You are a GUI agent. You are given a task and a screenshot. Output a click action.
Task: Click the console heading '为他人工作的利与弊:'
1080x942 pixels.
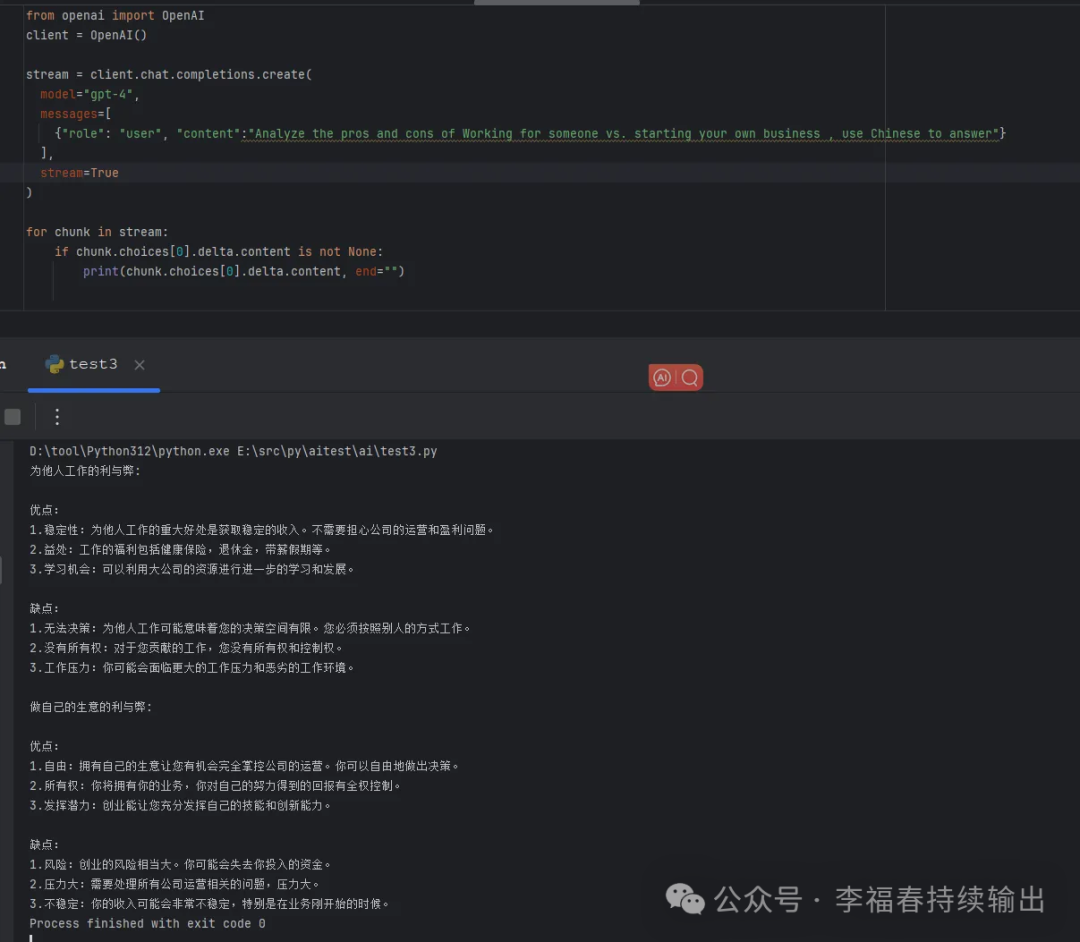[85, 471]
